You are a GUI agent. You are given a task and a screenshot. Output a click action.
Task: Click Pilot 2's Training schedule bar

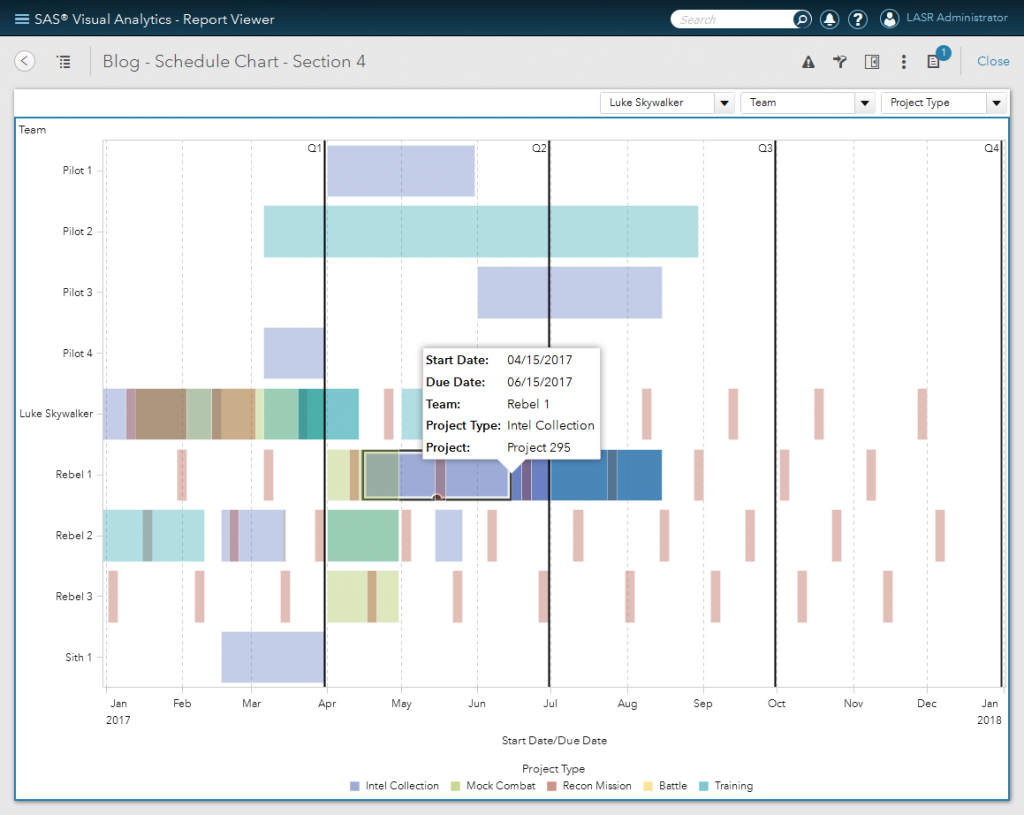[480, 231]
